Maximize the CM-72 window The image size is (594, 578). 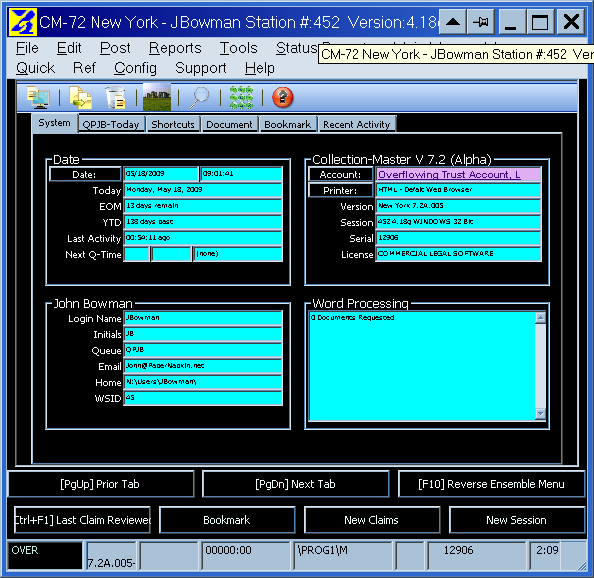click(x=540, y=22)
